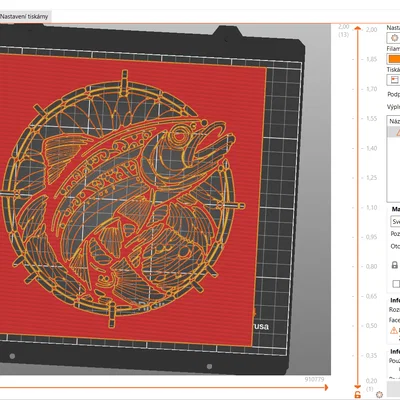Jump to the 0,65 mark on layer ruler

(x=371, y=296)
